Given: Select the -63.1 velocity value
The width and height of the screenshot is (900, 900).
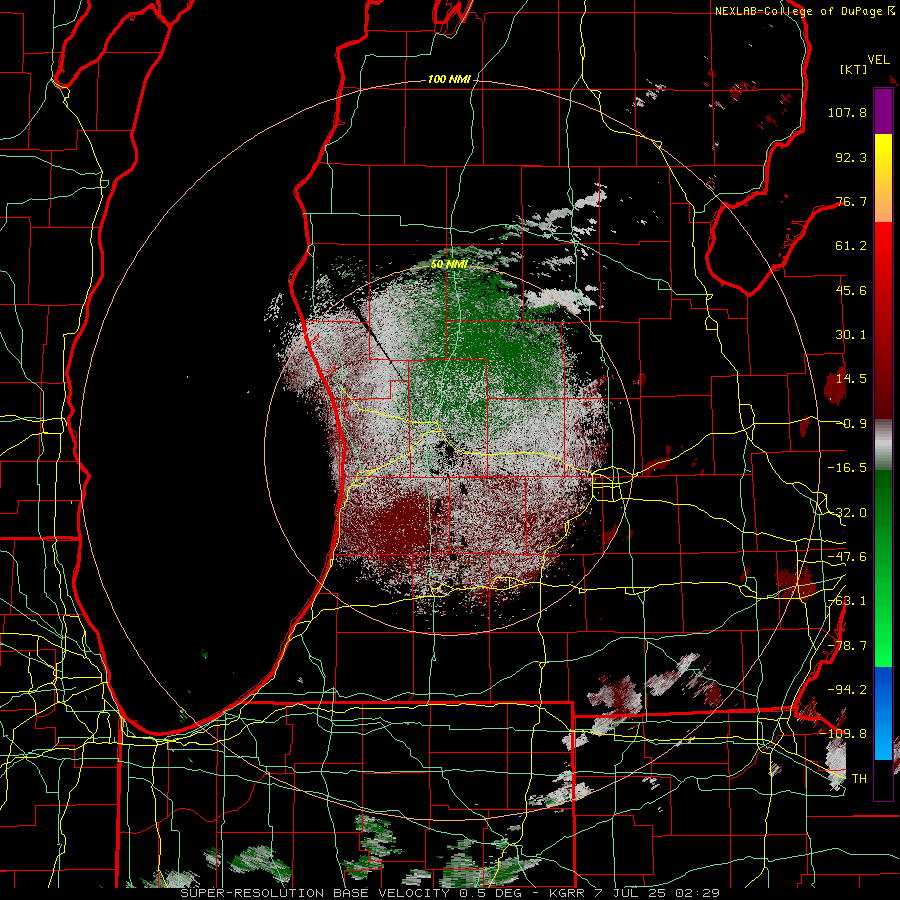Looking at the screenshot, I should coord(847,601).
